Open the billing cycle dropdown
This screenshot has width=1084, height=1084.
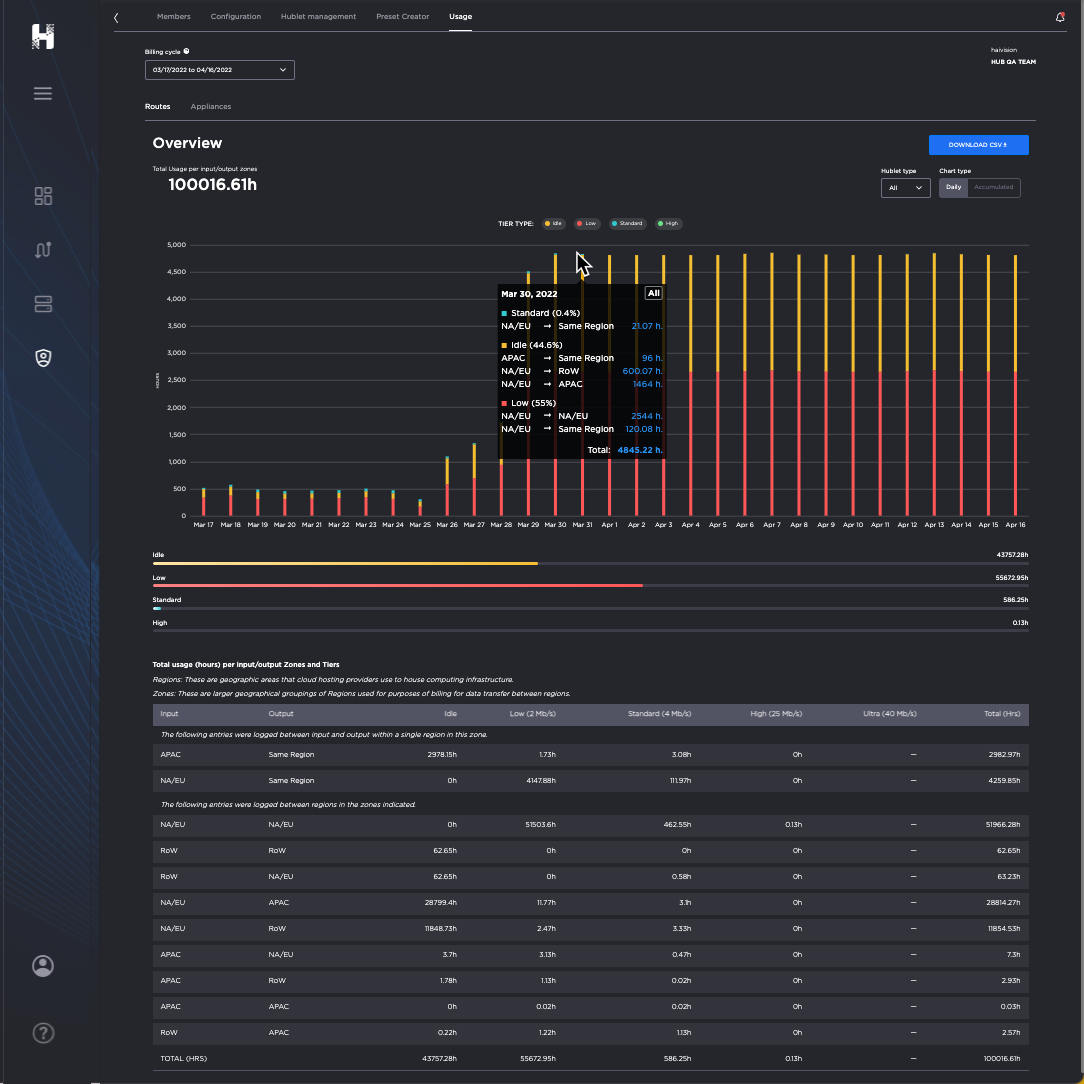pyautogui.click(x=219, y=70)
